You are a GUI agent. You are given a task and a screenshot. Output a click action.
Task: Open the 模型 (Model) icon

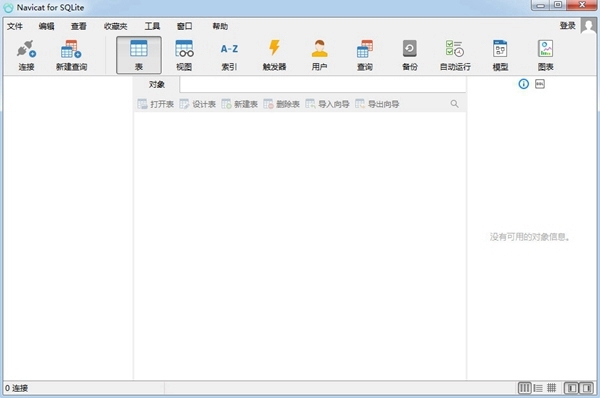[500, 55]
